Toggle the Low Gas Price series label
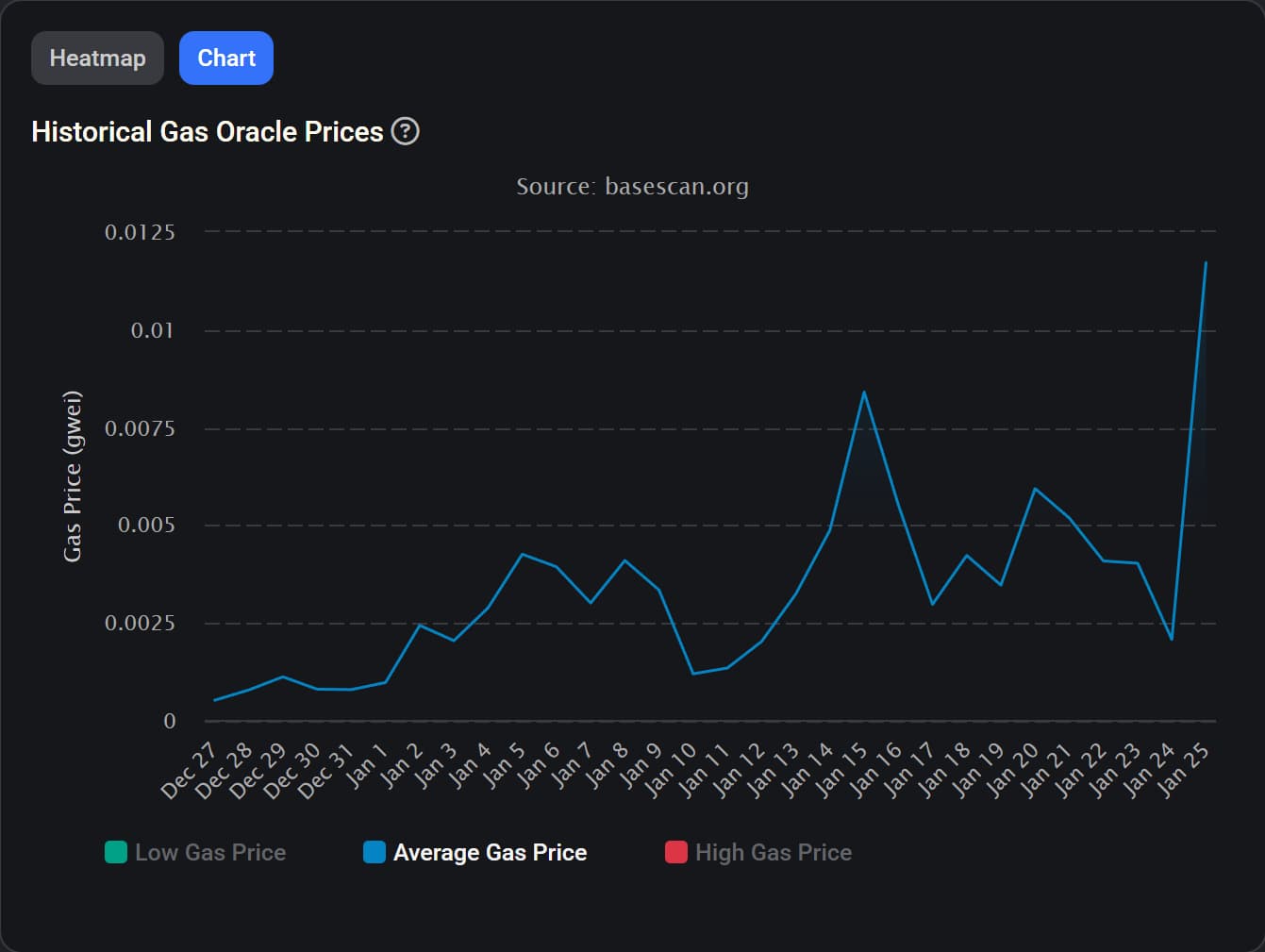 [x=210, y=852]
